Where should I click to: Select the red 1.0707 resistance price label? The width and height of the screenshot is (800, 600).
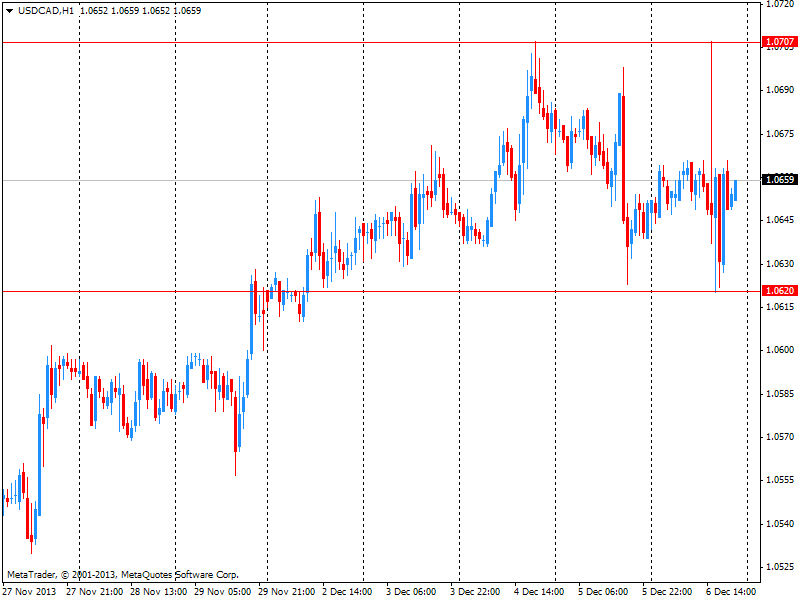coord(780,42)
